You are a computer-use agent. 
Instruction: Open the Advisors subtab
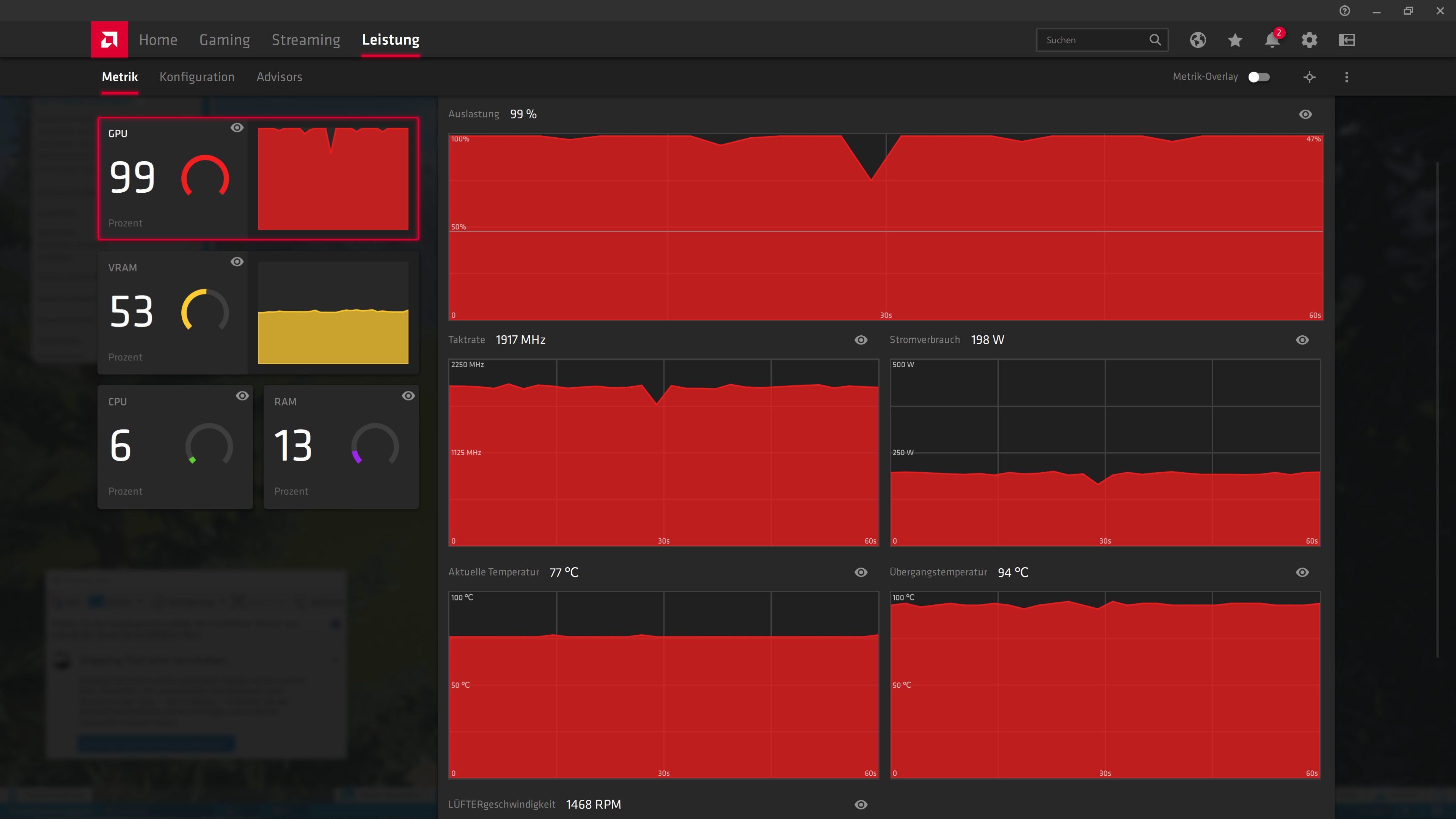coord(279,77)
